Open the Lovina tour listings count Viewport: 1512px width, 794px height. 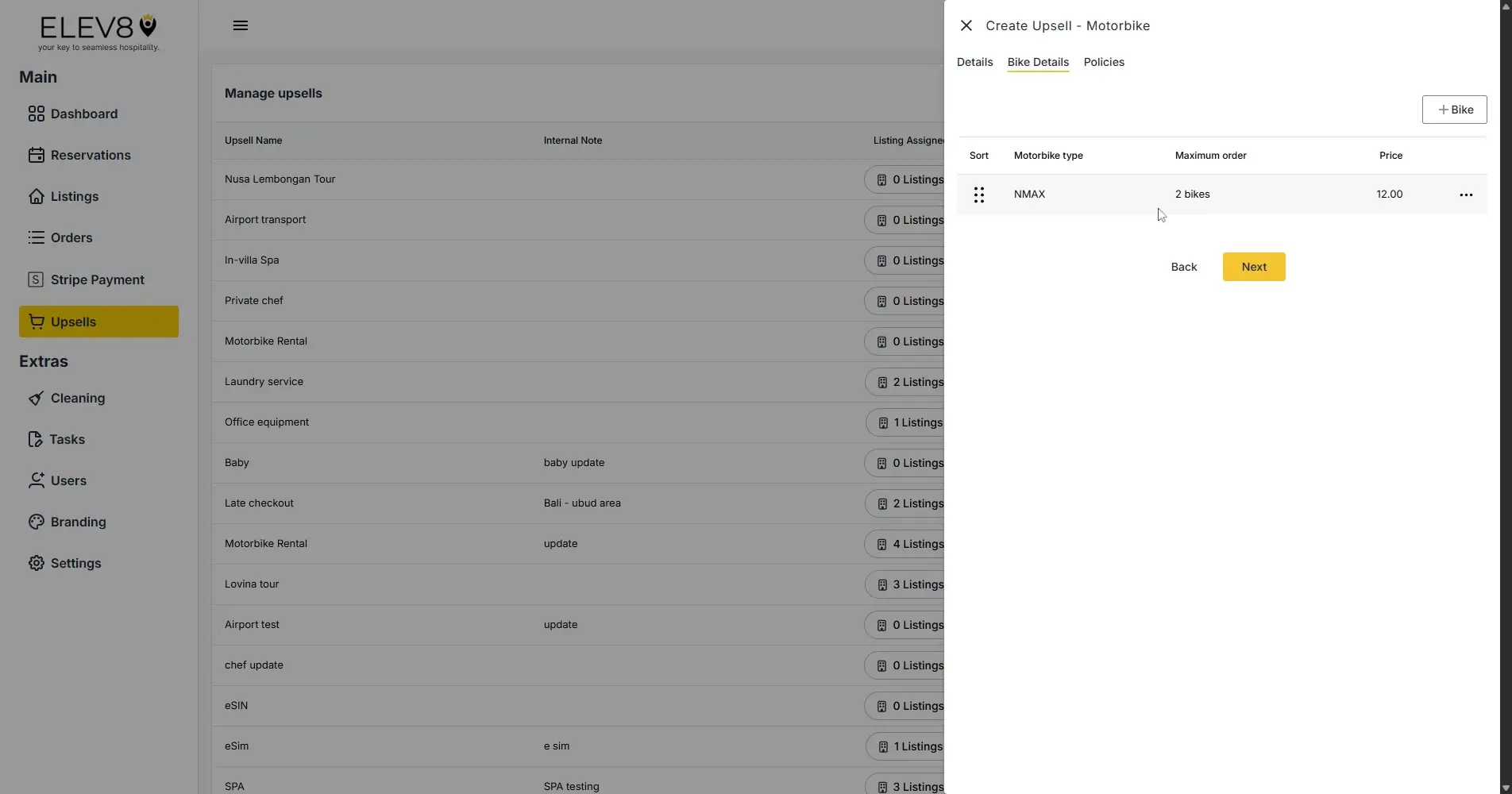click(x=912, y=584)
